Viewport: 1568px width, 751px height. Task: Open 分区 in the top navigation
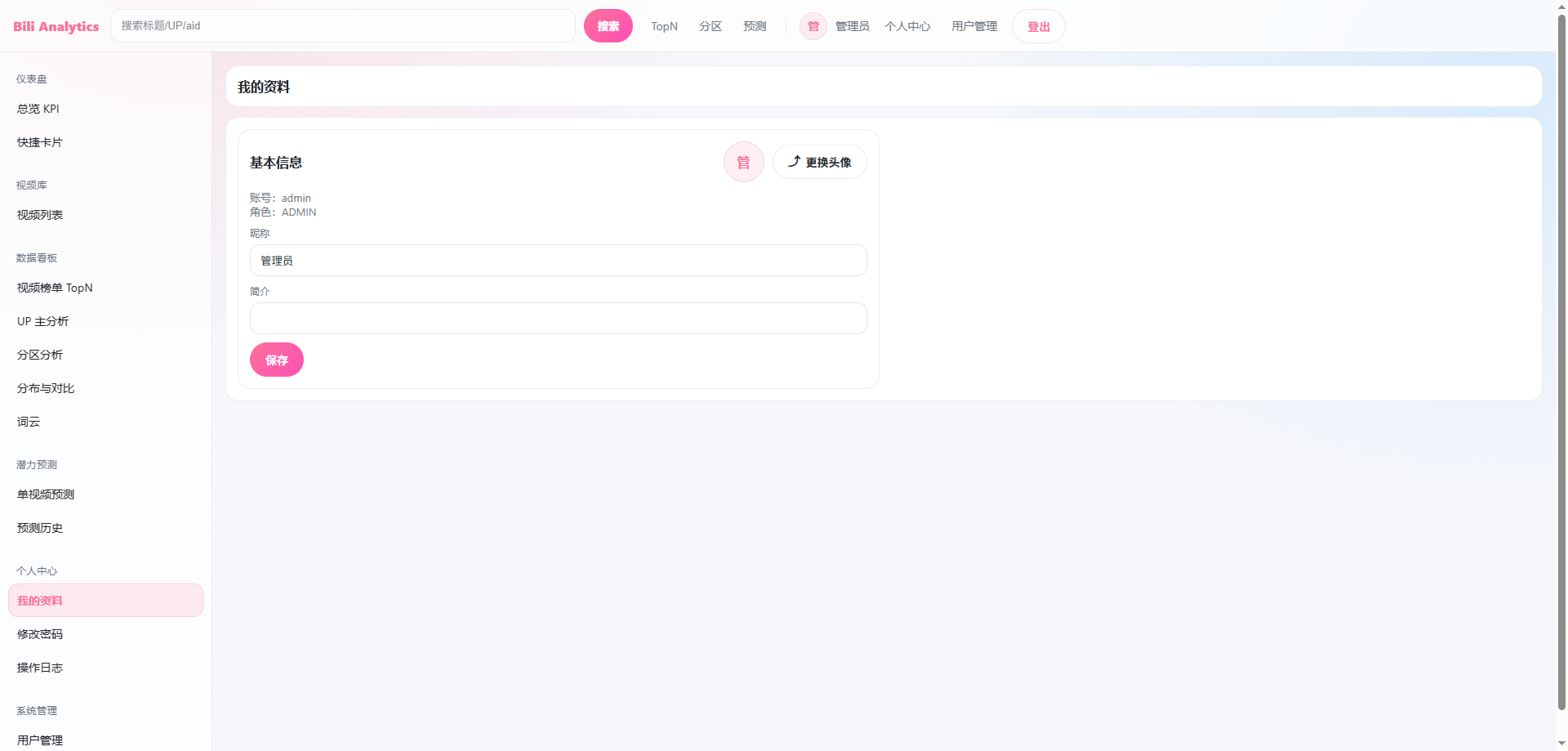pyautogui.click(x=710, y=26)
